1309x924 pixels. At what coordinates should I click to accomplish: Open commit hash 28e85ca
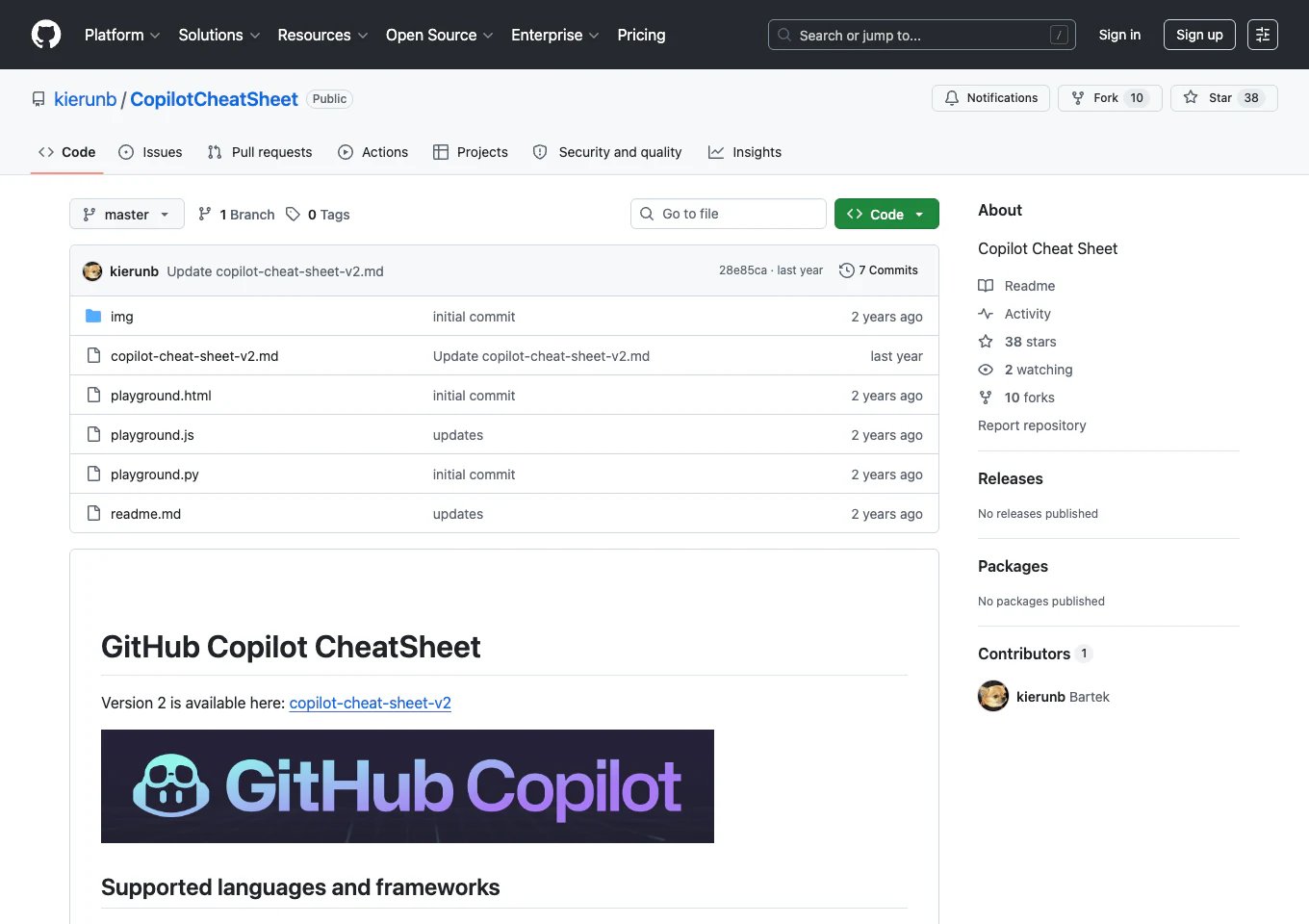point(743,270)
